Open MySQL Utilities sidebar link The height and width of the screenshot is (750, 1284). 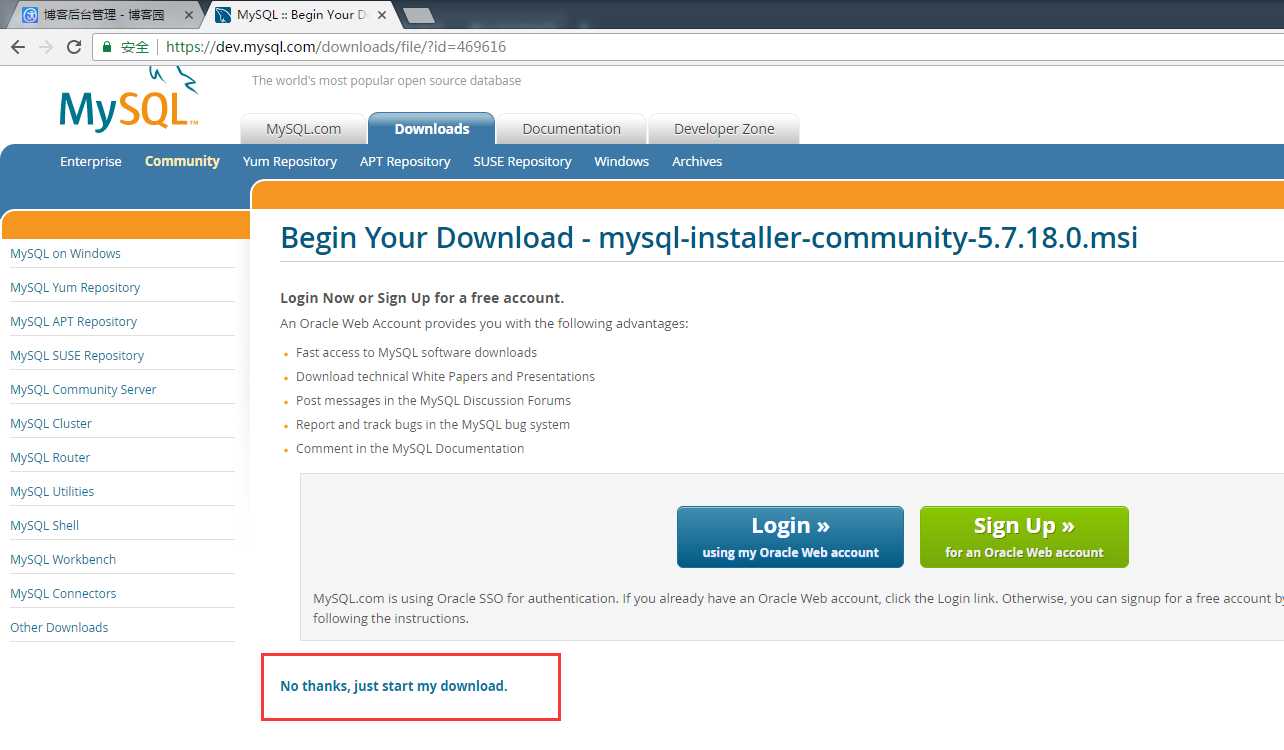tap(52, 492)
